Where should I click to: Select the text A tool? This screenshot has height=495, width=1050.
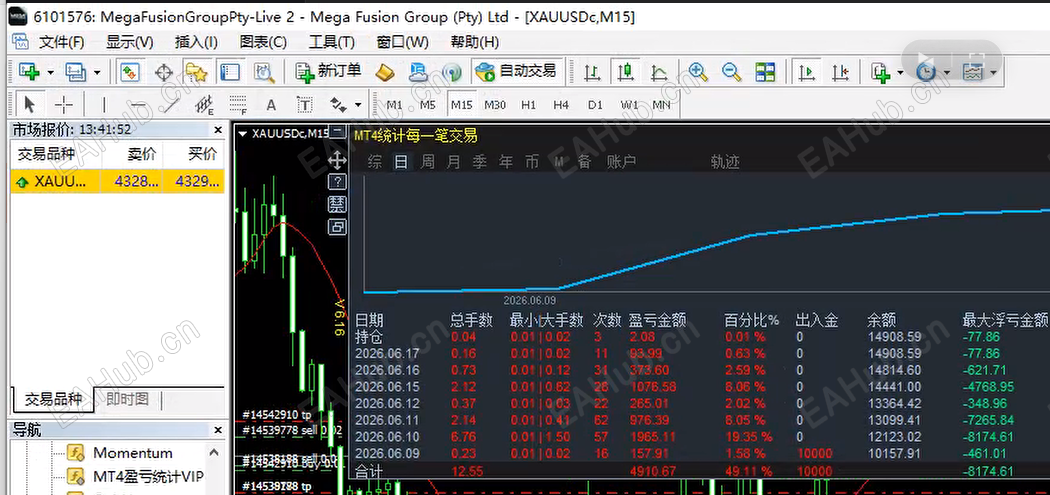(271, 104)
